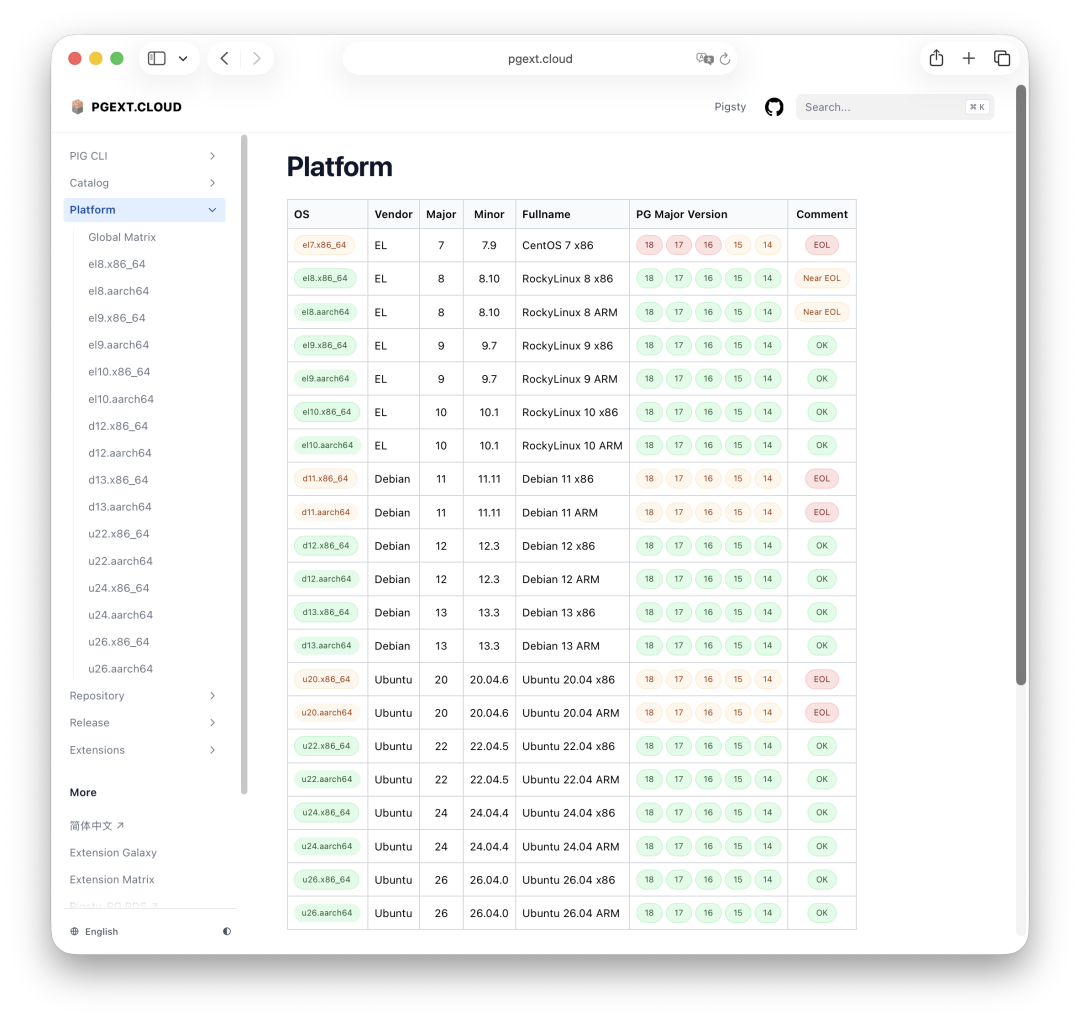Click the d12.x86_64 OS badge in table
This screenshot has height=1022, width=1080.
[326, 545]
